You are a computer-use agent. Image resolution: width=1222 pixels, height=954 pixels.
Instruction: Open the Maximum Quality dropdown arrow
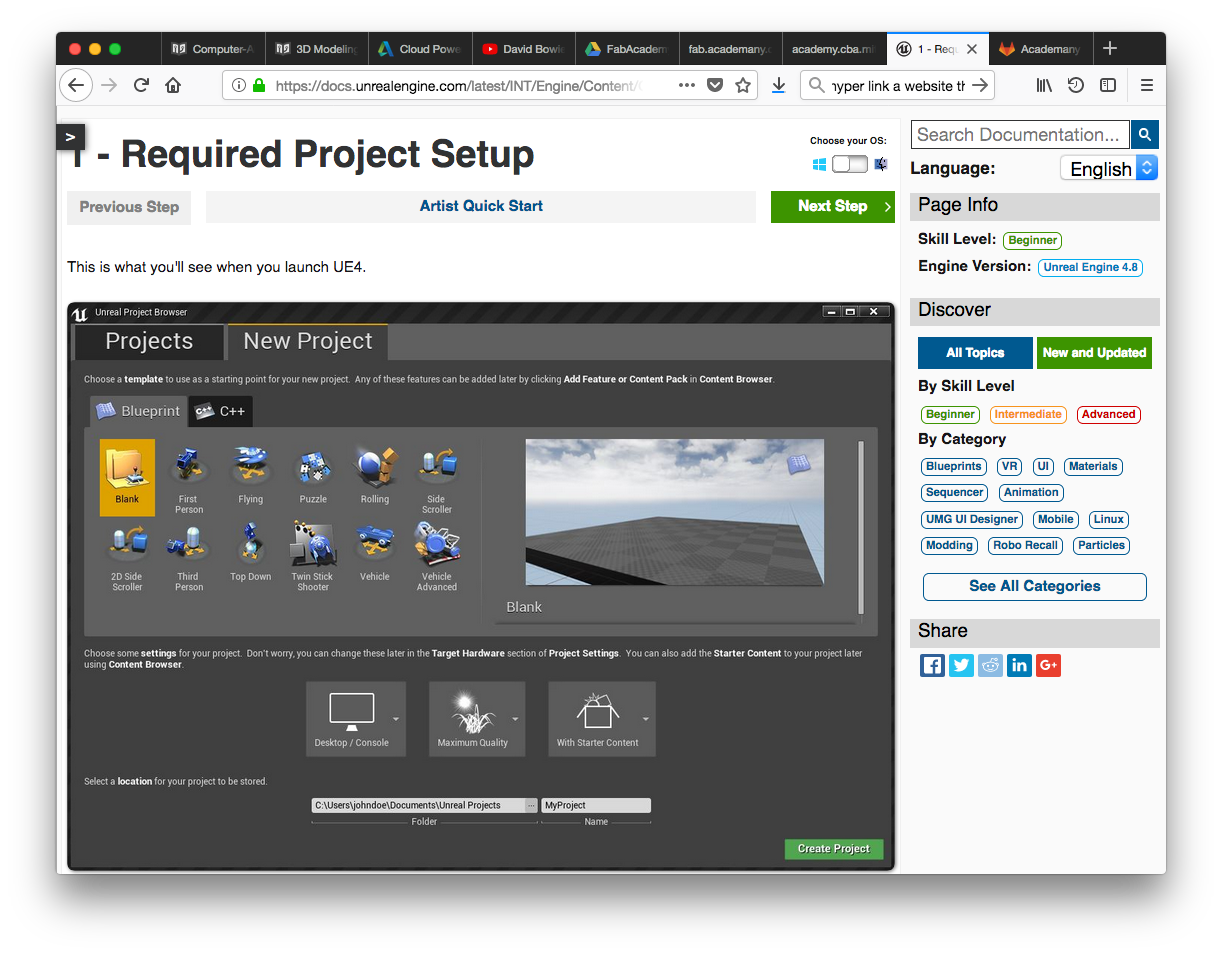pos(516,719)
